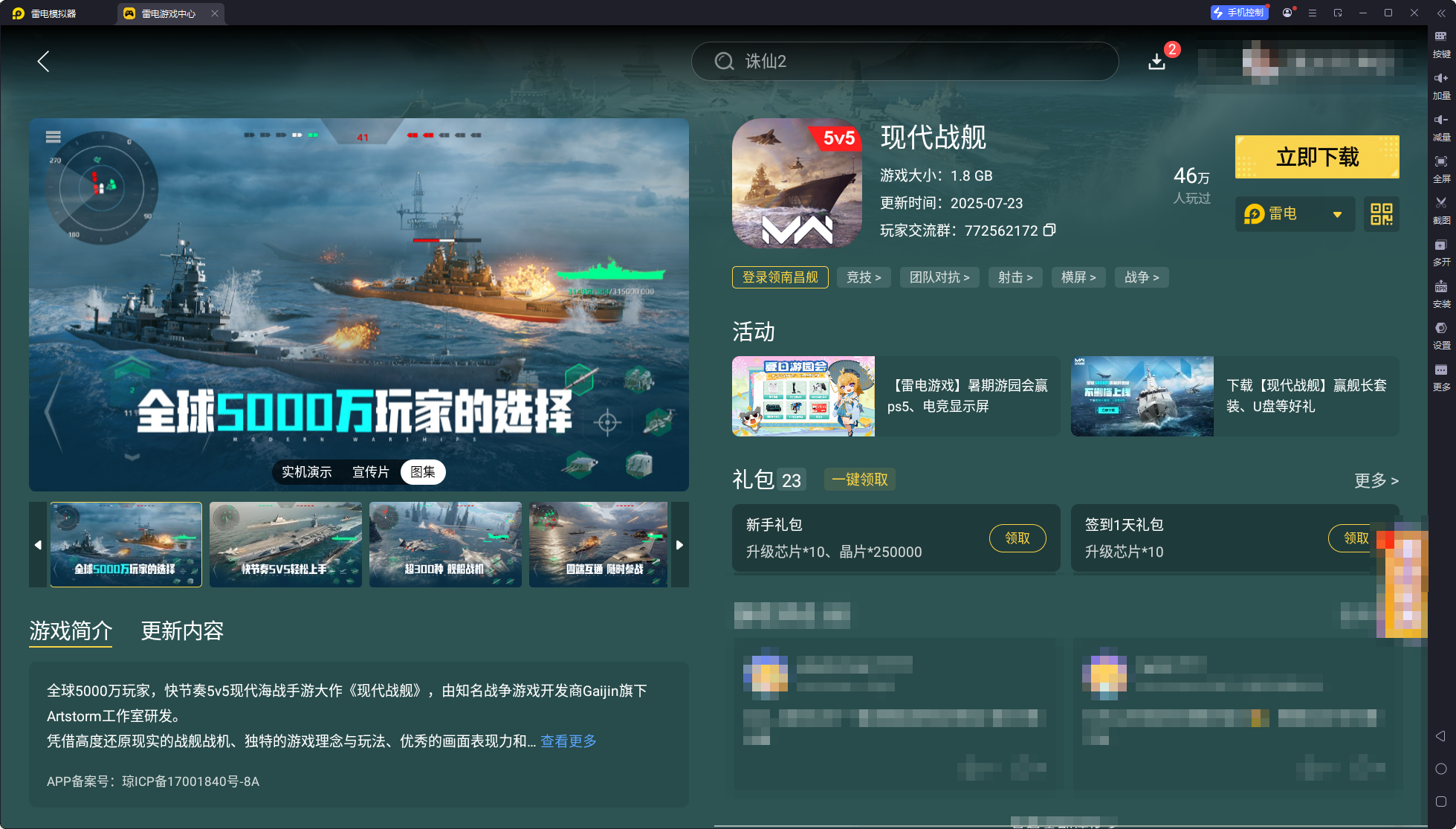The height and width of the screenshot is (829, 1456).
Task: Open the 赢舰长套装 activity card
Action: pos(1235,396)
